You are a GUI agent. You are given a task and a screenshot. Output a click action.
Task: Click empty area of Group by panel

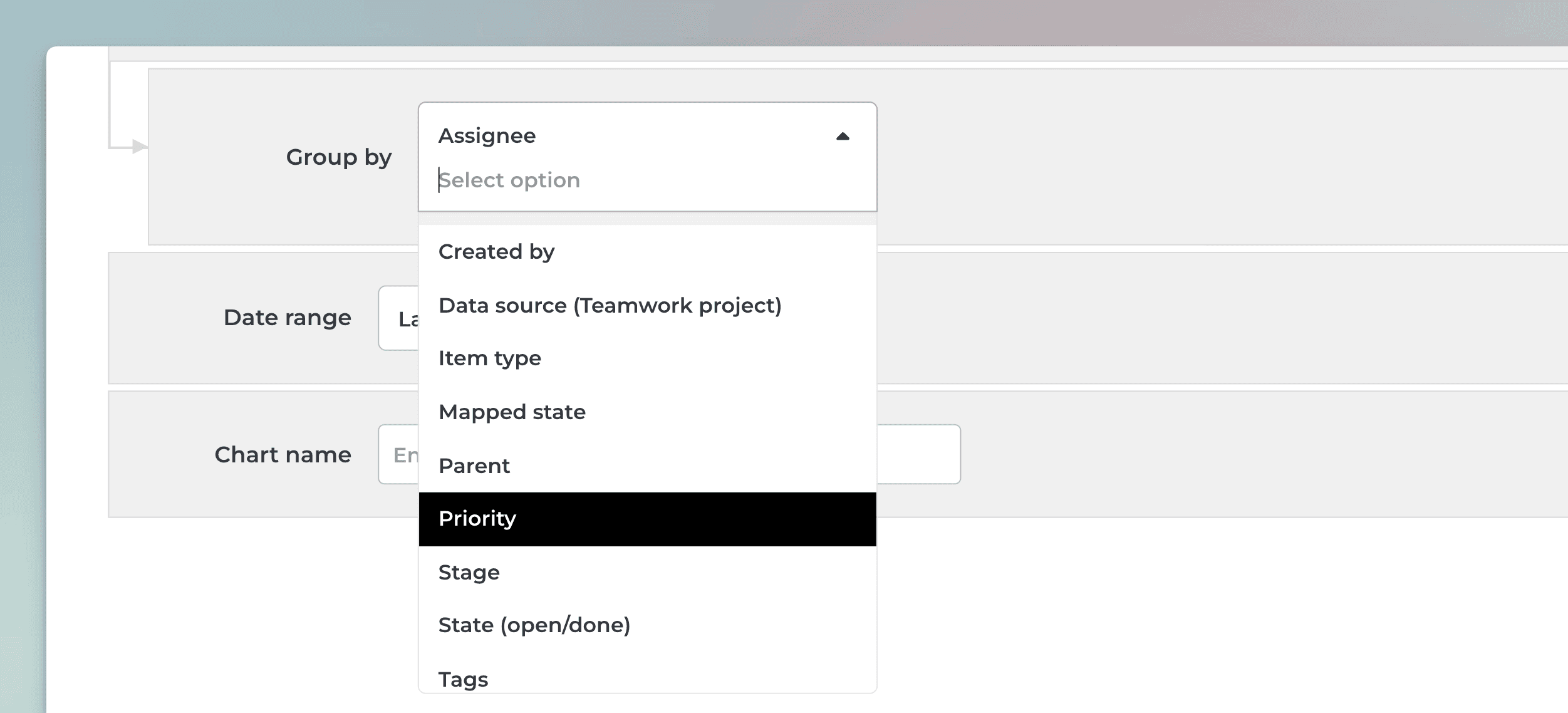[x=1190, y=157]
